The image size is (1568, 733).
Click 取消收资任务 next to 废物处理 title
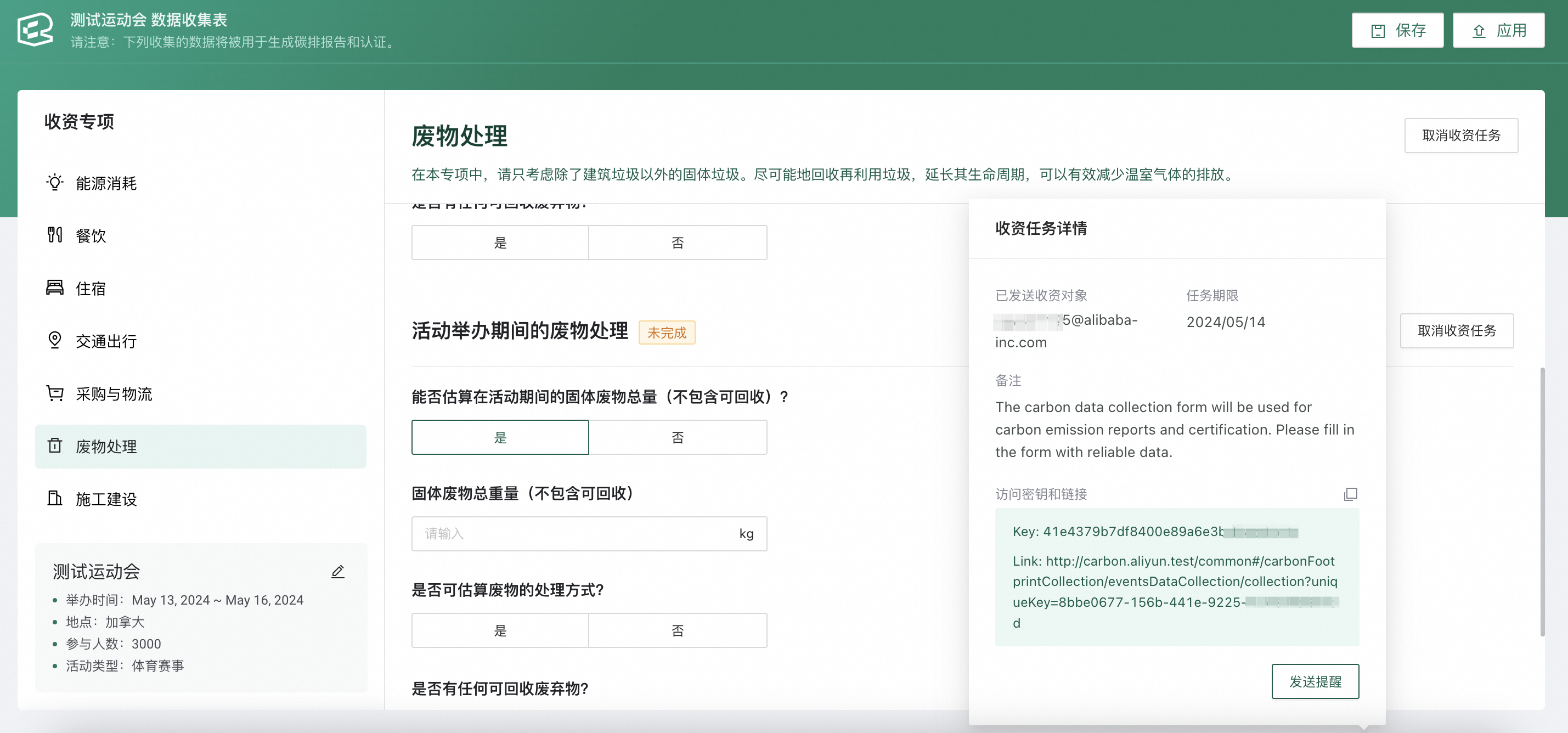pyautogui.click(x=1461, y=135)
